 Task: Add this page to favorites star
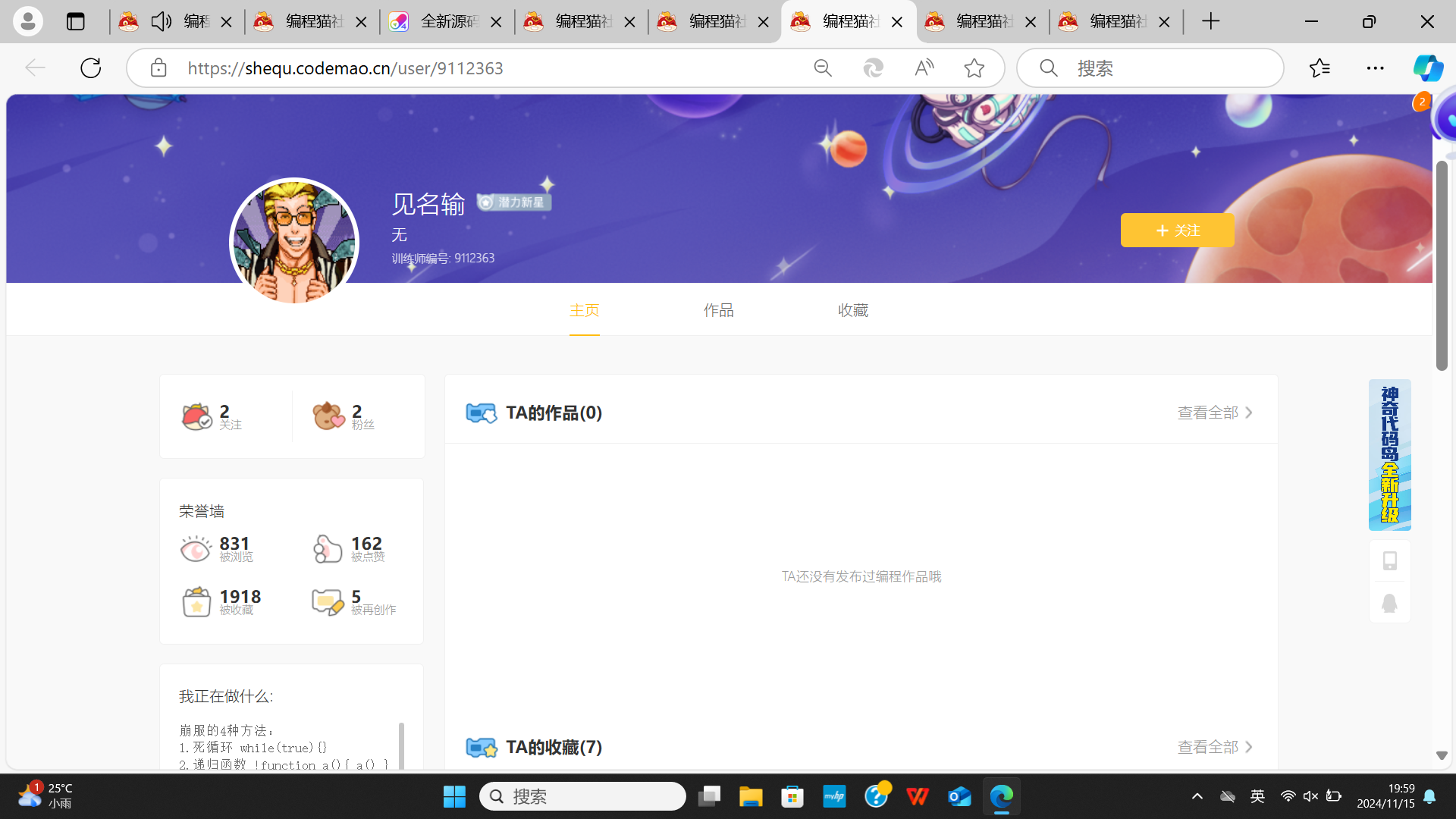click(x=974, y=68)
